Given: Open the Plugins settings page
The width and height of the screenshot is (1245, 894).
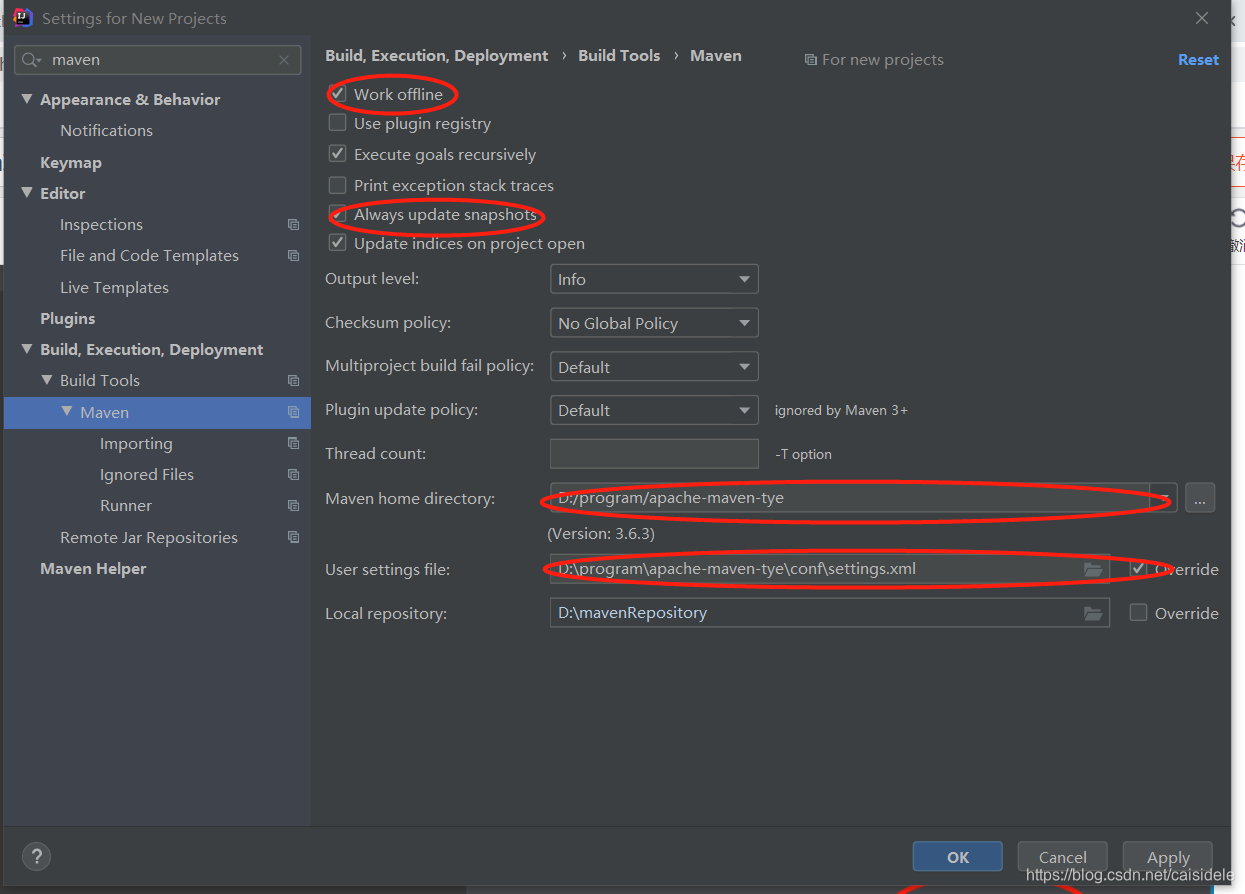Looking at the screenshot, I should (68, 319).
